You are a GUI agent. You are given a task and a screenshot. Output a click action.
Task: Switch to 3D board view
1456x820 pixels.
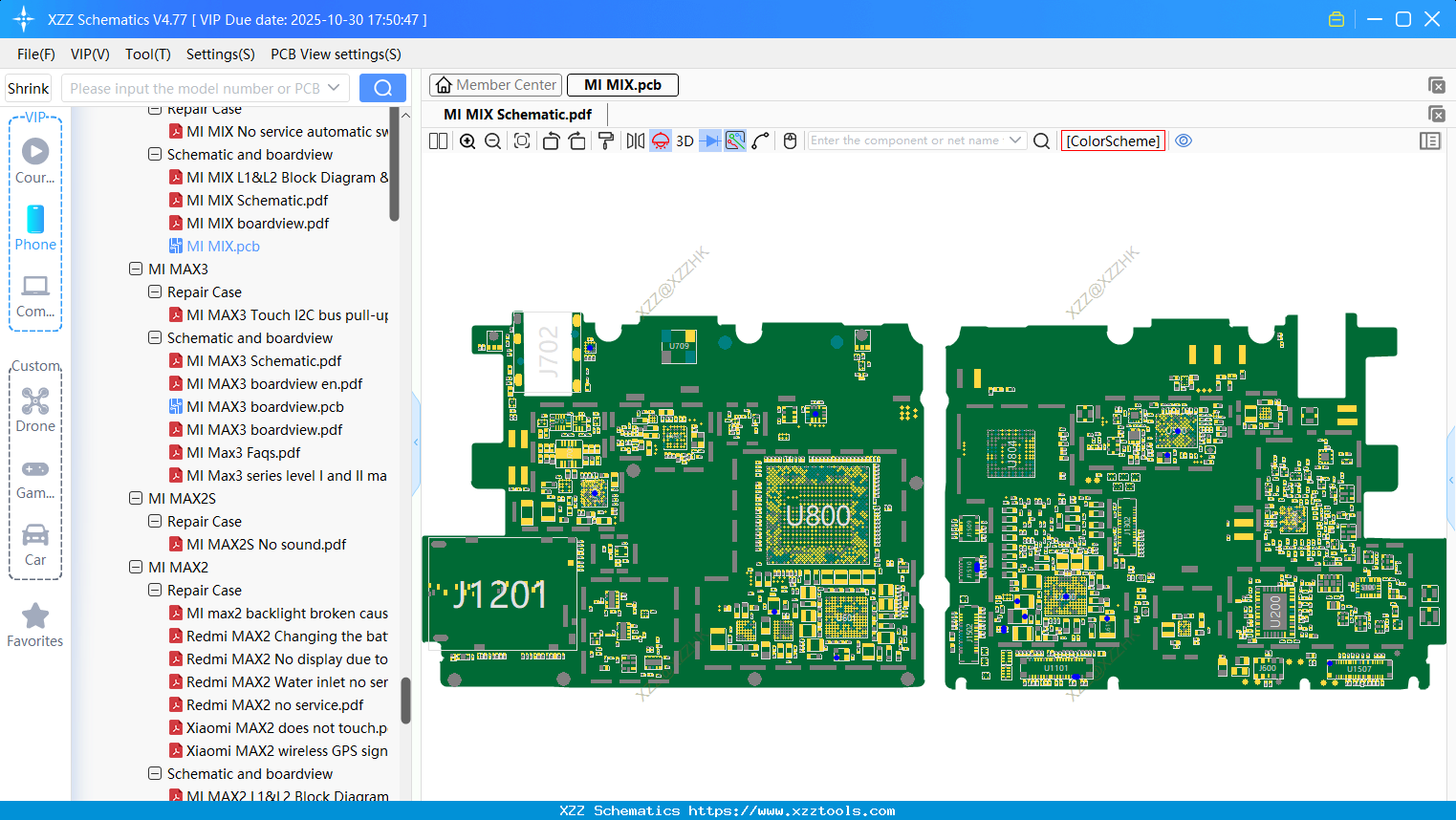(x=685, y=141)
